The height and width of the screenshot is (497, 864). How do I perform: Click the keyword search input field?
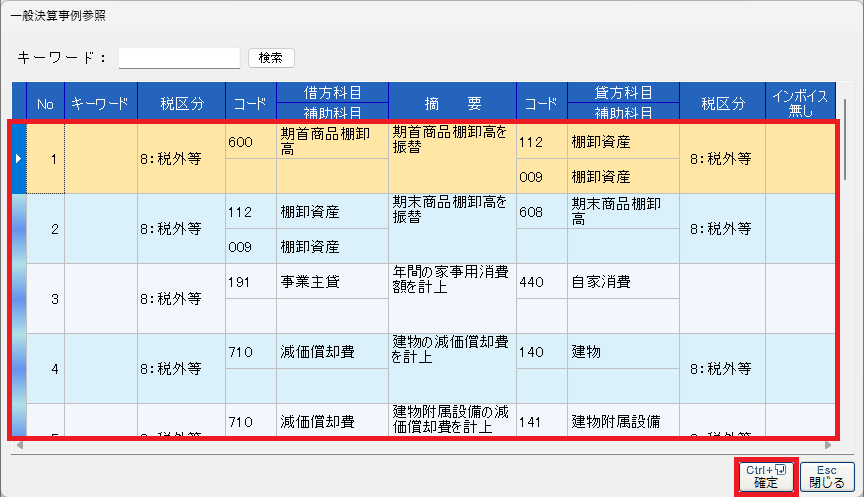(x=179, y=58)
